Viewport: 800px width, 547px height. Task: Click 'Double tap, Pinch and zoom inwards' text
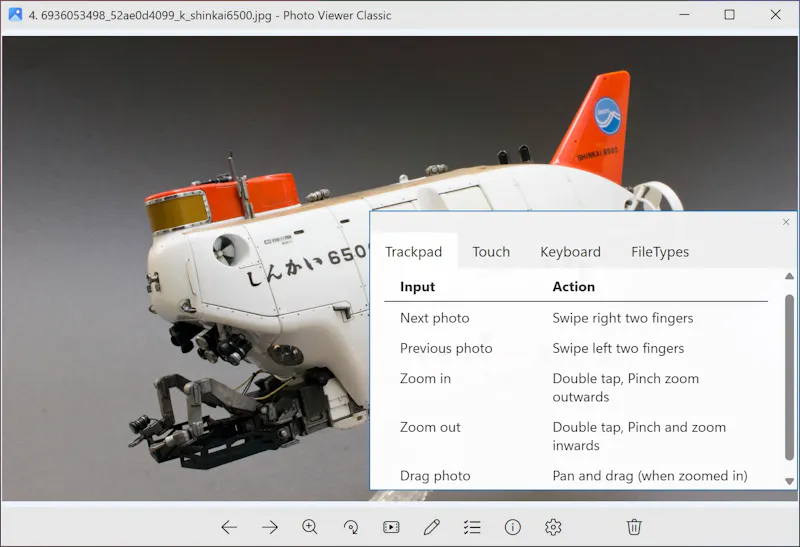[639, 436]
